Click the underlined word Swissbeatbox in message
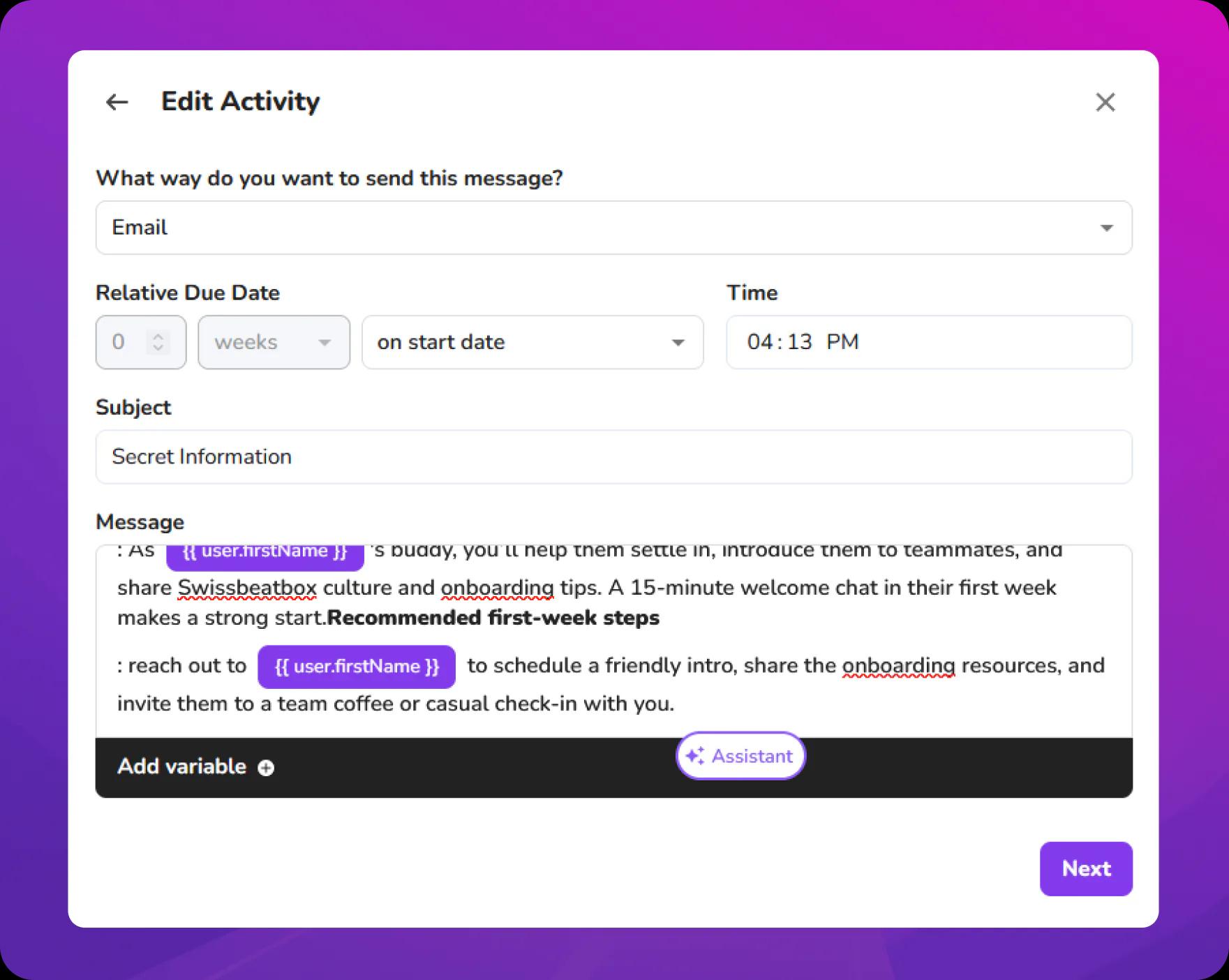The width and height of the screenshot is (1229, 980). coord(247,588)
